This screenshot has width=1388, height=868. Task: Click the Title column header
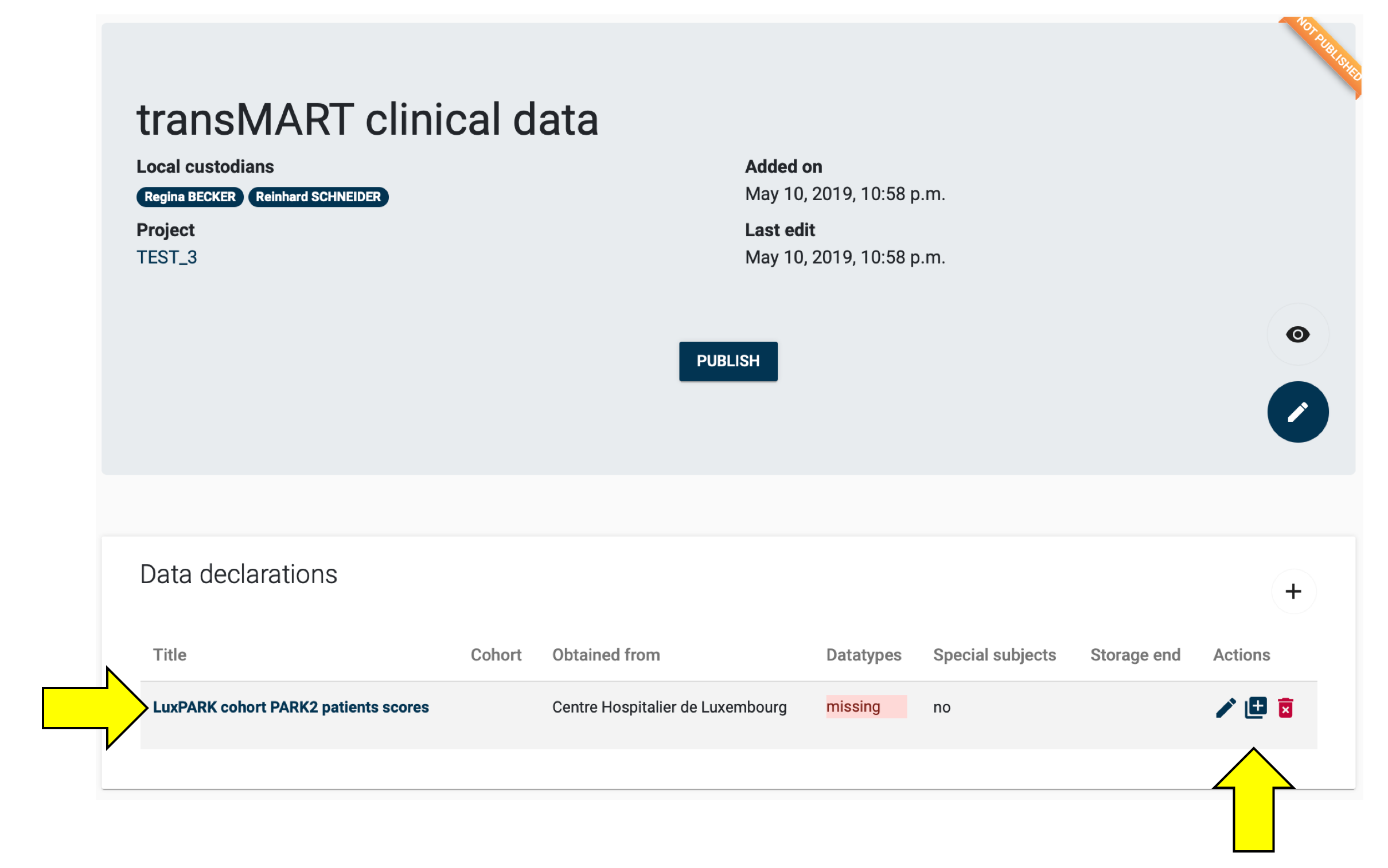point(169,655)
